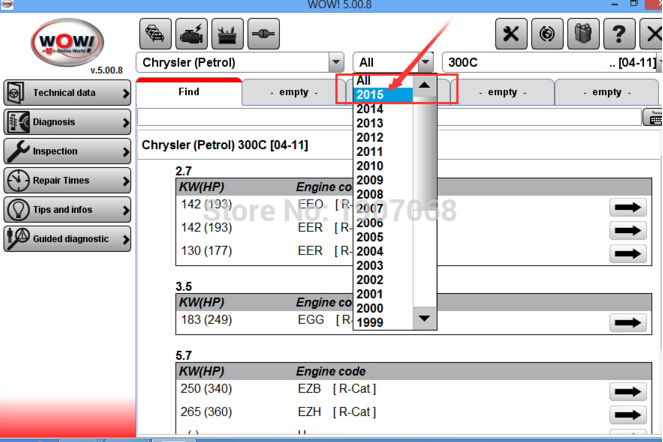This screenshot has height=442, width=663.
Task: Open the 142 (193) EER engine arrow
Action: [628, 231]
